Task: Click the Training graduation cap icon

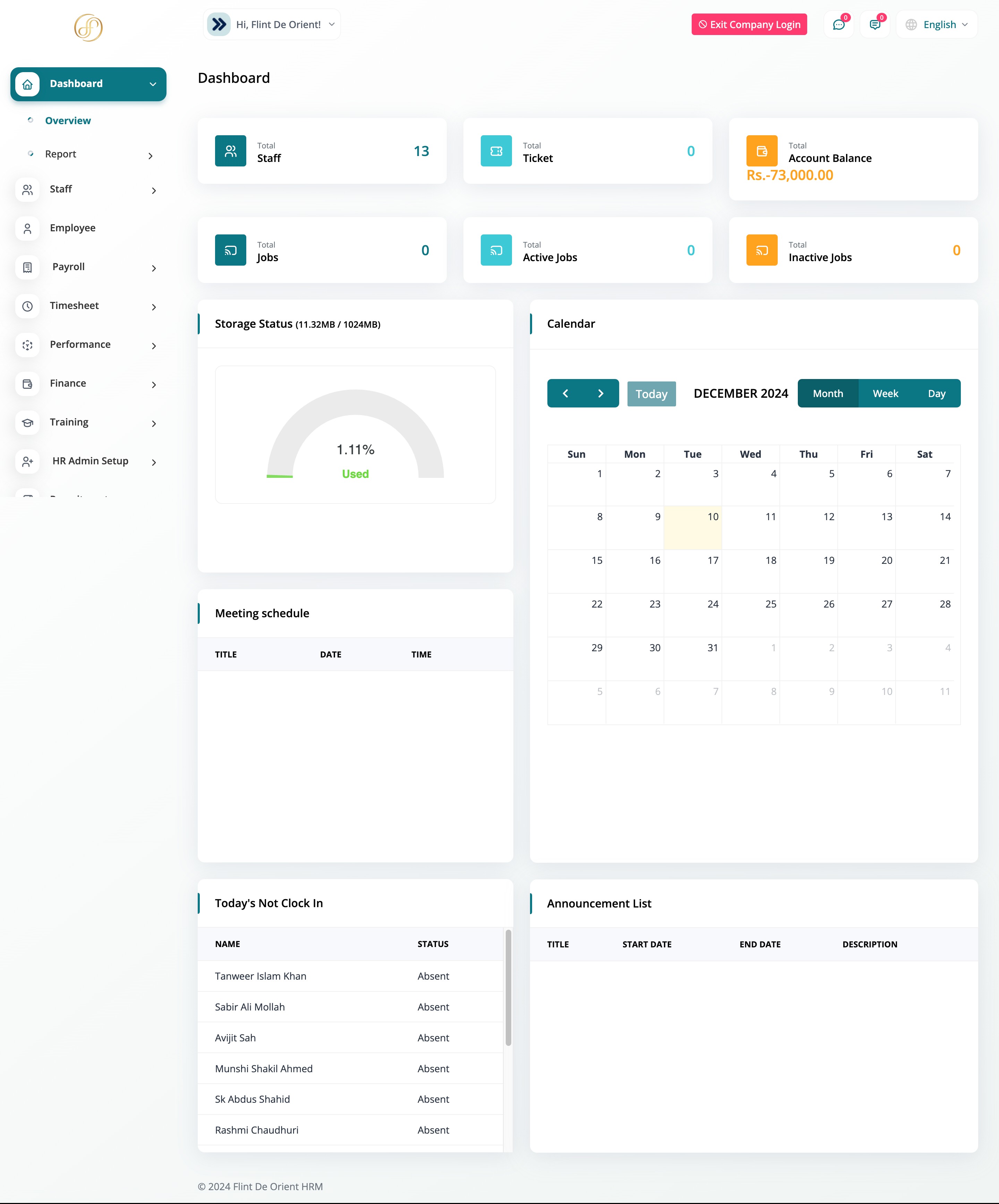Action: (x=27, y=423)
